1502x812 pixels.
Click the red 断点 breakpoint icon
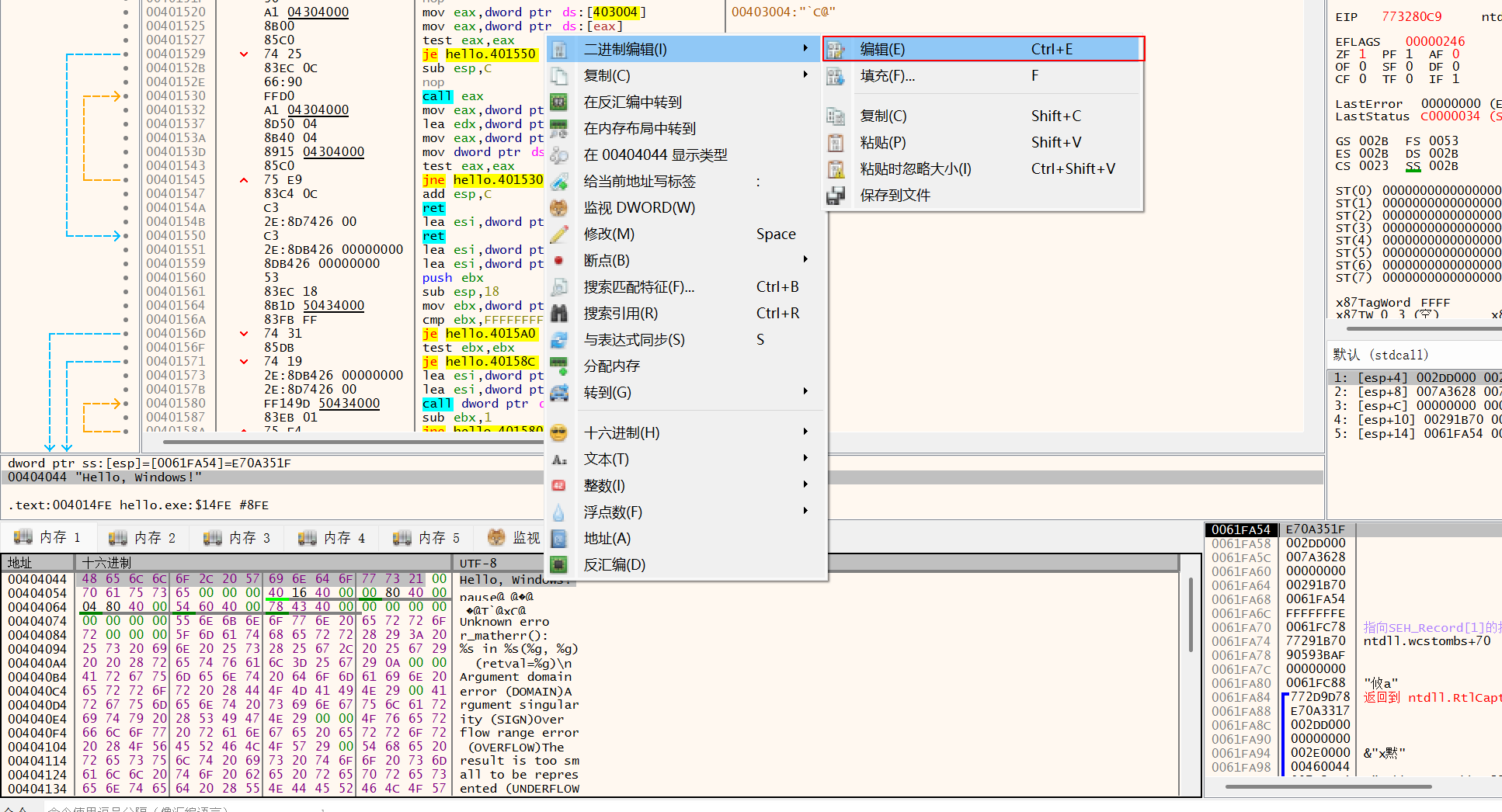click(x=559, y=261)
